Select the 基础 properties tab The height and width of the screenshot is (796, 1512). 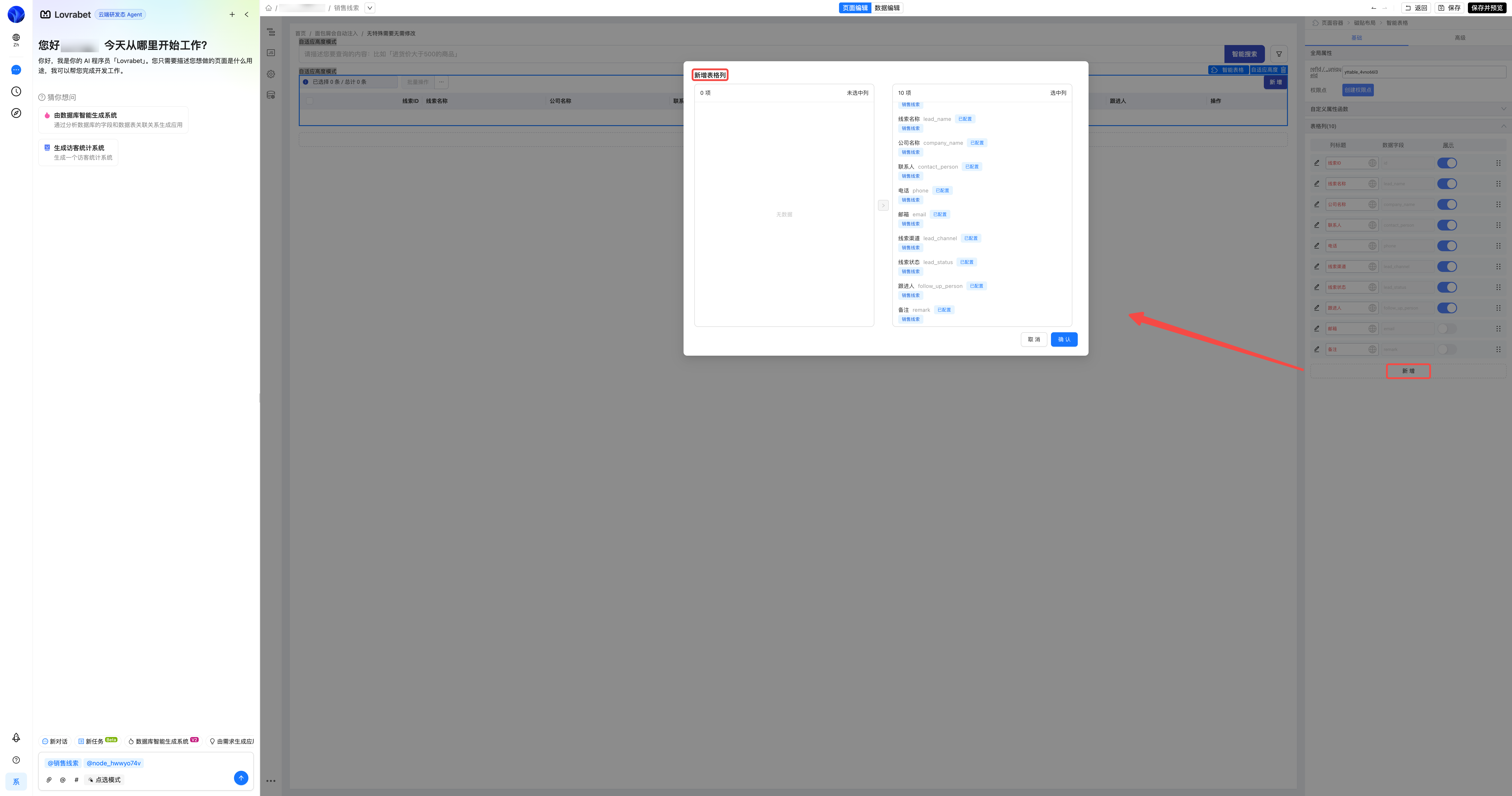pos(1357,38)
